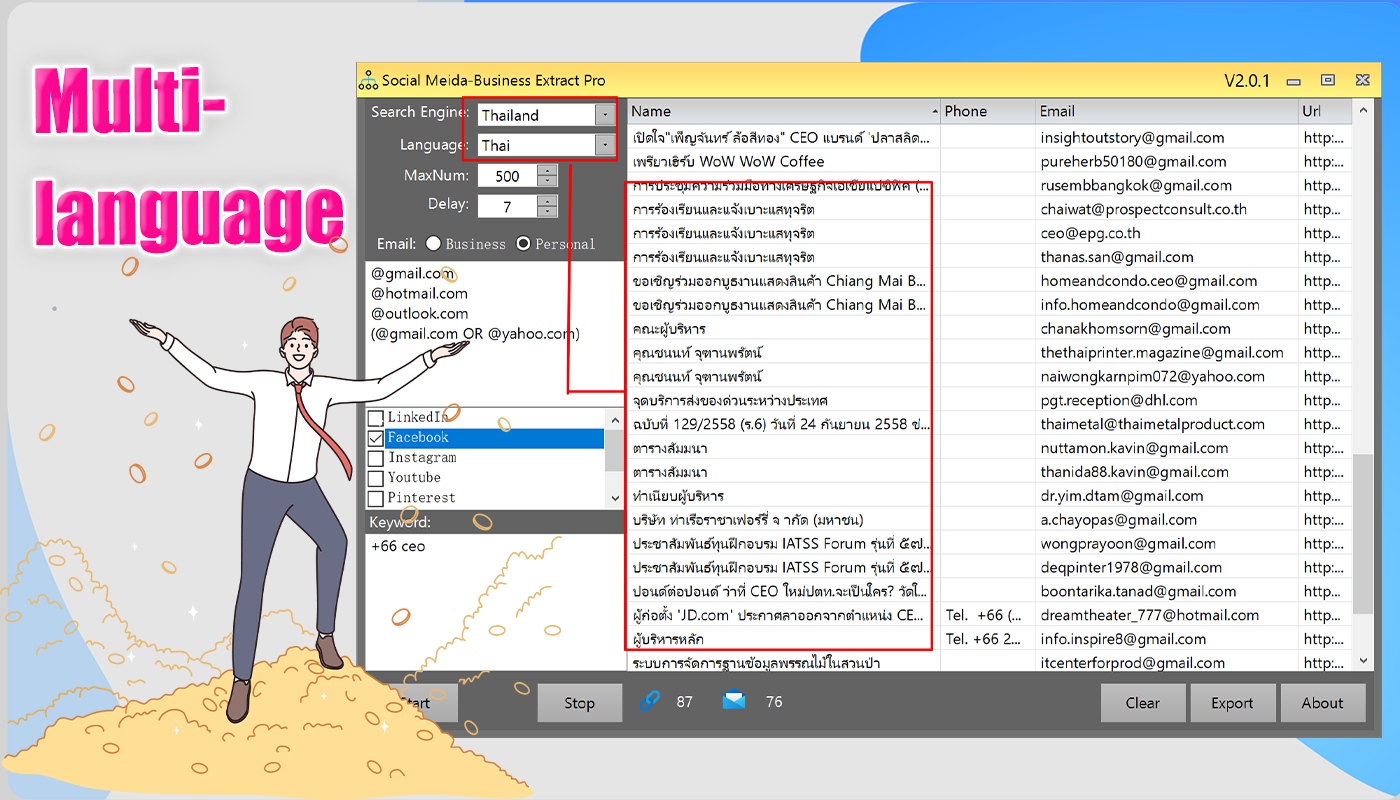Select email a.chayopas@gmail.com cell
Screen dimensions: 1400x800
1166,520
